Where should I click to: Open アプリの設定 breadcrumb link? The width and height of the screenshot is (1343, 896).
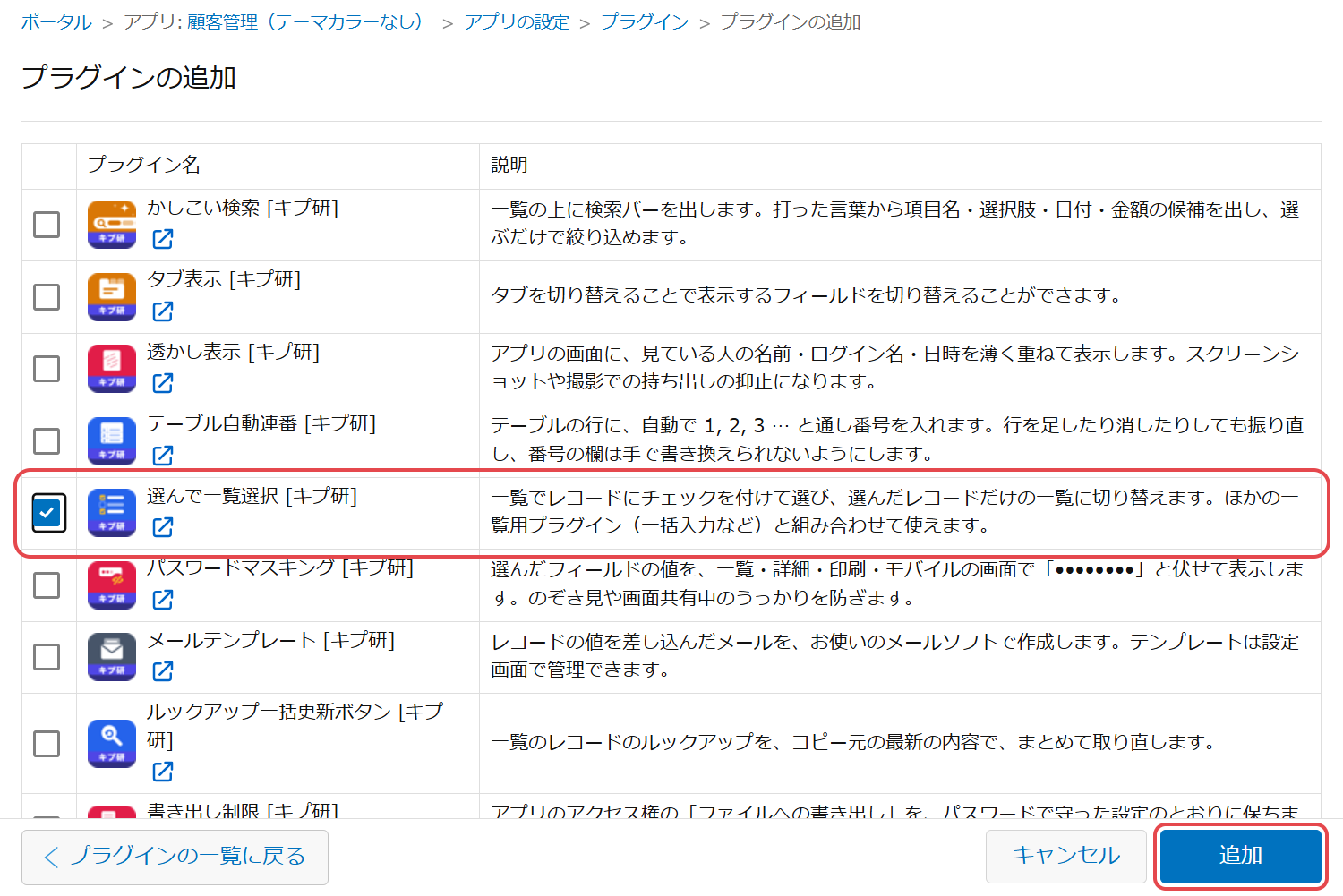click(517, 22)
